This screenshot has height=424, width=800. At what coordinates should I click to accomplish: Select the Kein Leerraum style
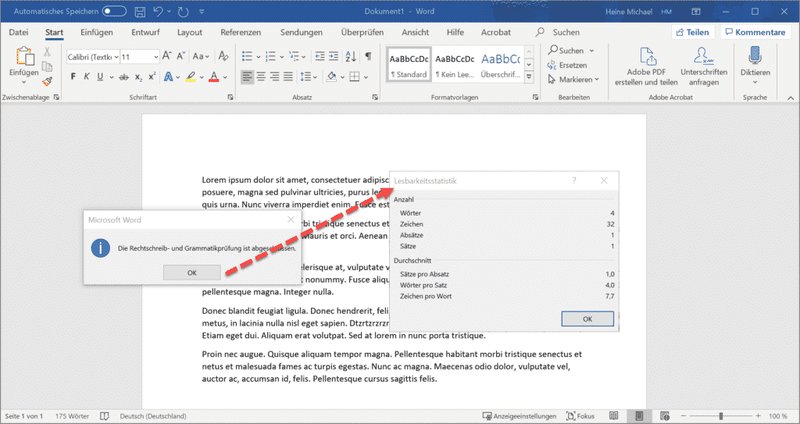(x=455, y=64)
